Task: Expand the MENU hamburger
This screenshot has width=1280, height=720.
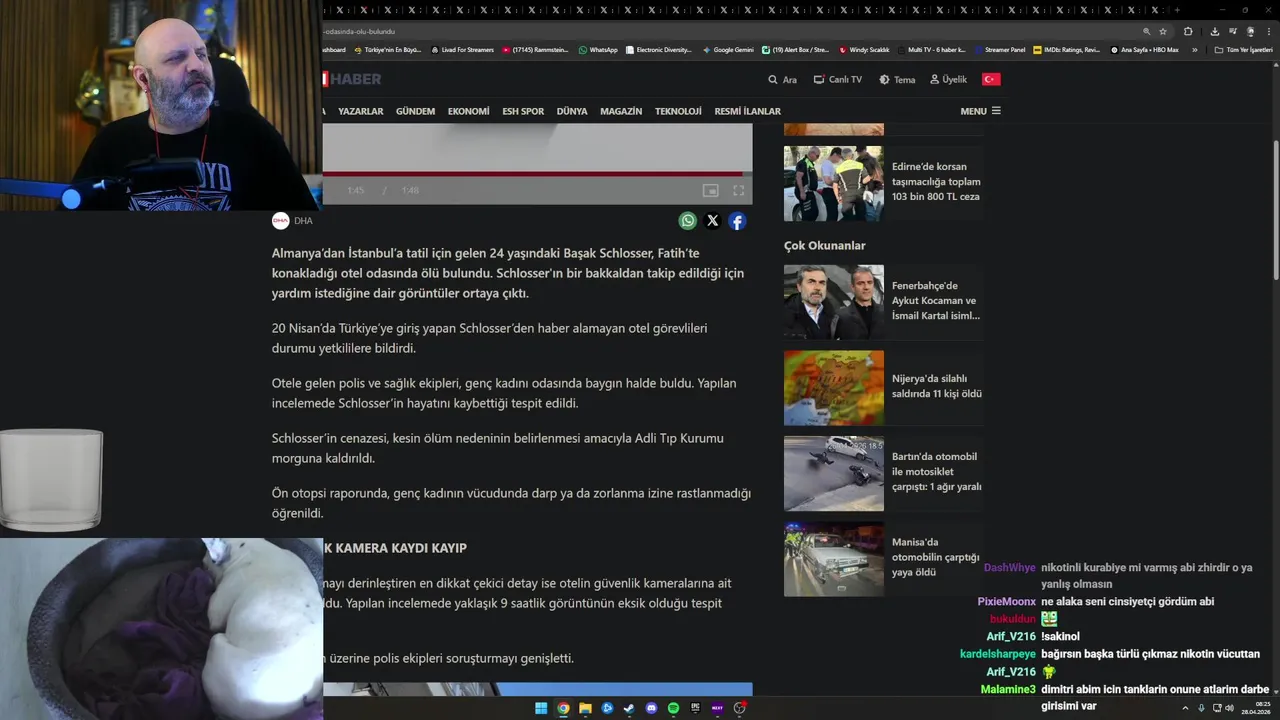Action: pos(980,111)
